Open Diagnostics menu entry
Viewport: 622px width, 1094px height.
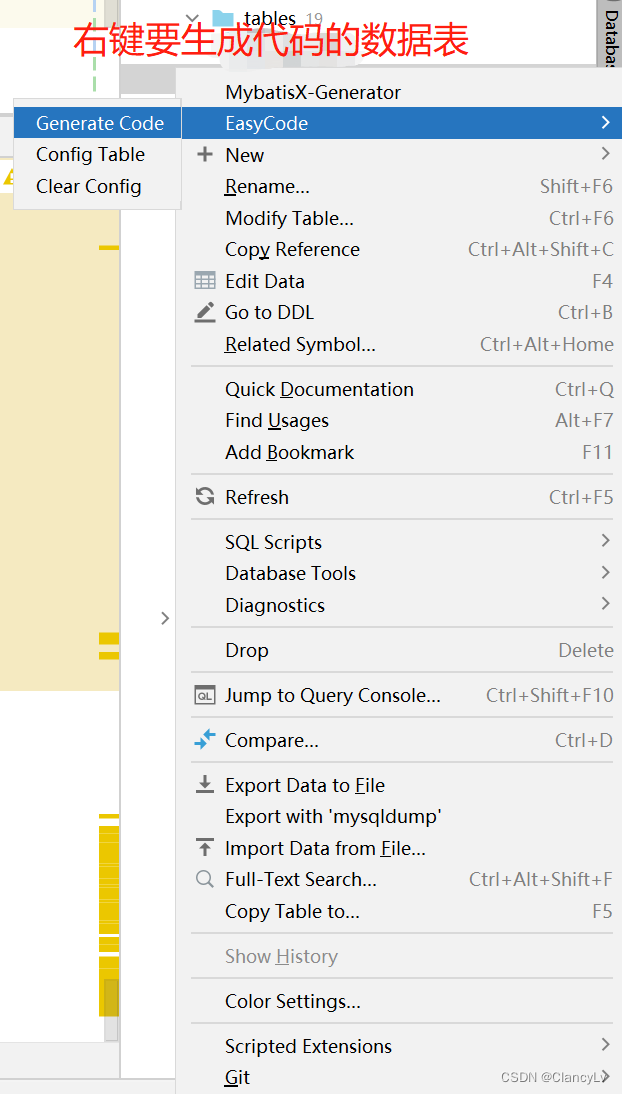pos(401,605)
